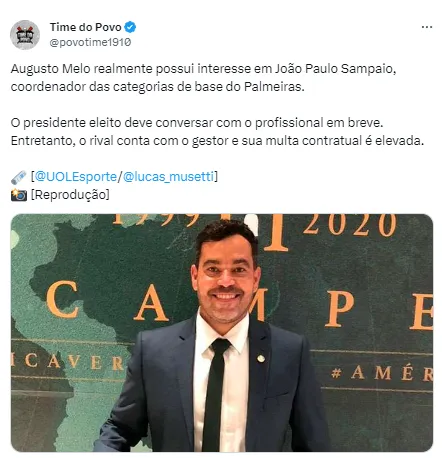Viewport: 442px width, 458px height.
Task: Open the three-dot more options menu
Action: [427, 27]
